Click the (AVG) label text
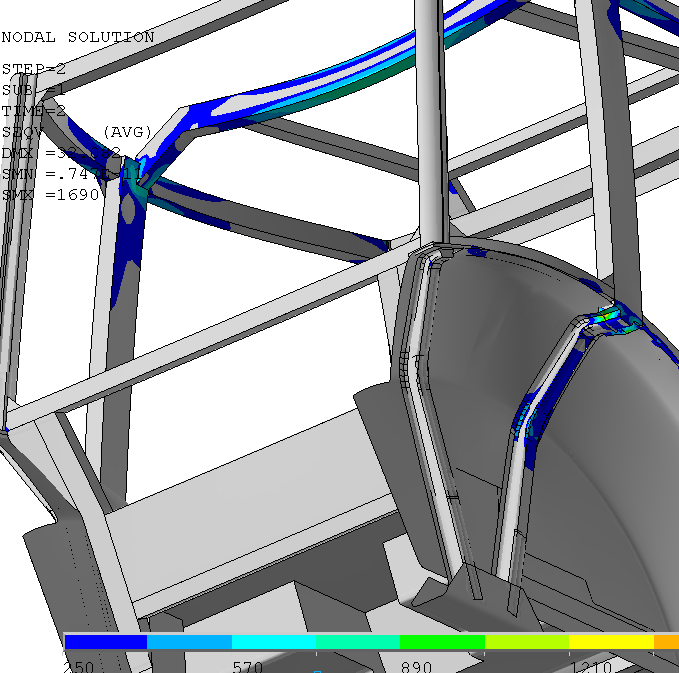 click(128, 132)
